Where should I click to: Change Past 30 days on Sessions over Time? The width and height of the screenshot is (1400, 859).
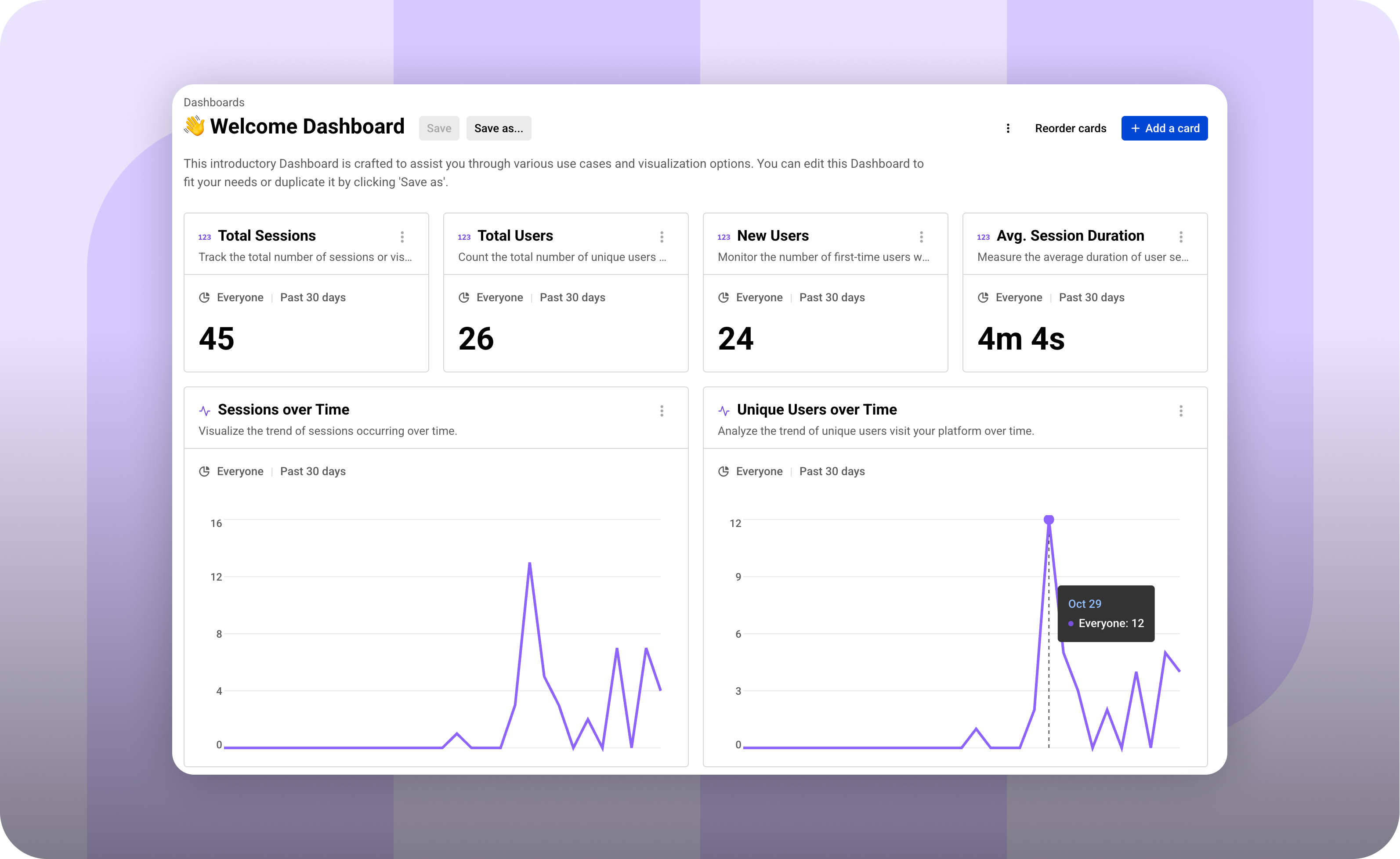coord(312,471)
